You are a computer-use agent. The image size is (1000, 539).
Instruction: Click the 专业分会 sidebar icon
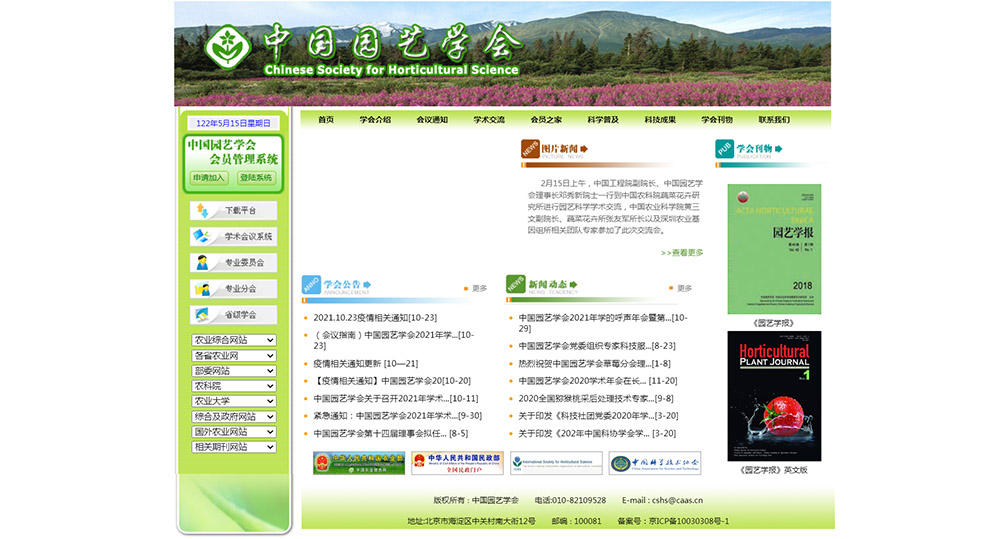point(202,288)
